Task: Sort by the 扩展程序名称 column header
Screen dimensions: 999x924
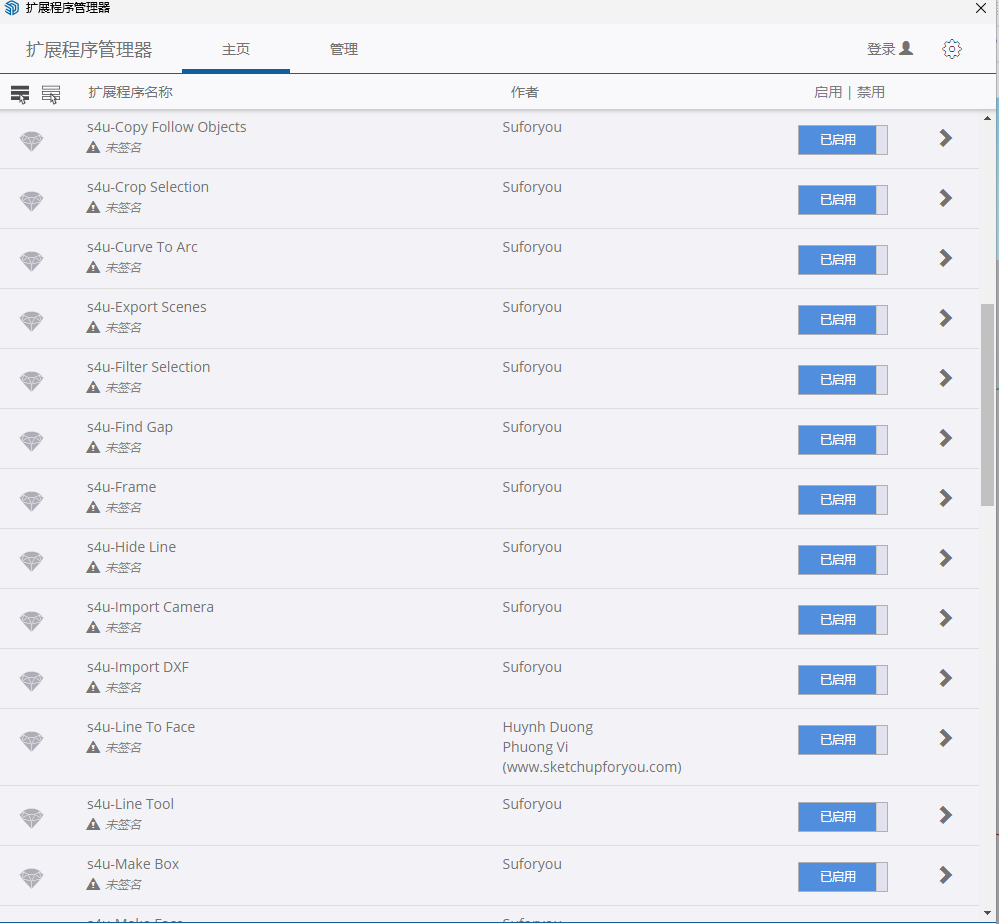Action: (130, 92)
